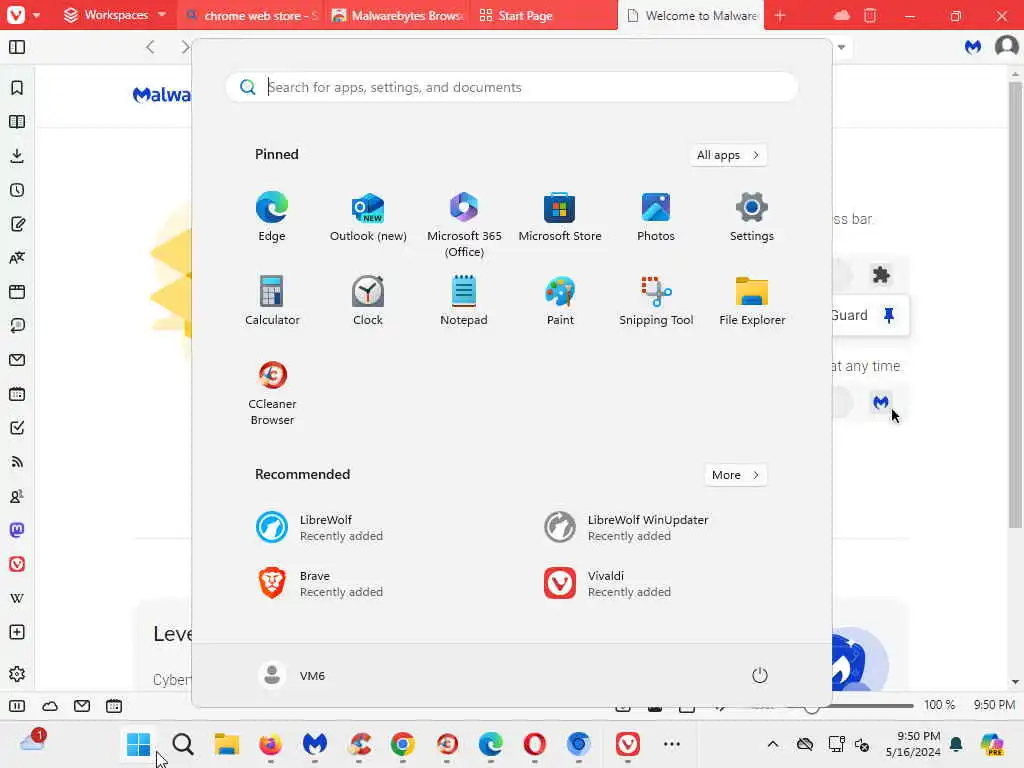1024x768 pixels.
Task: Launch the Paint app
Action: pos(560,301)
